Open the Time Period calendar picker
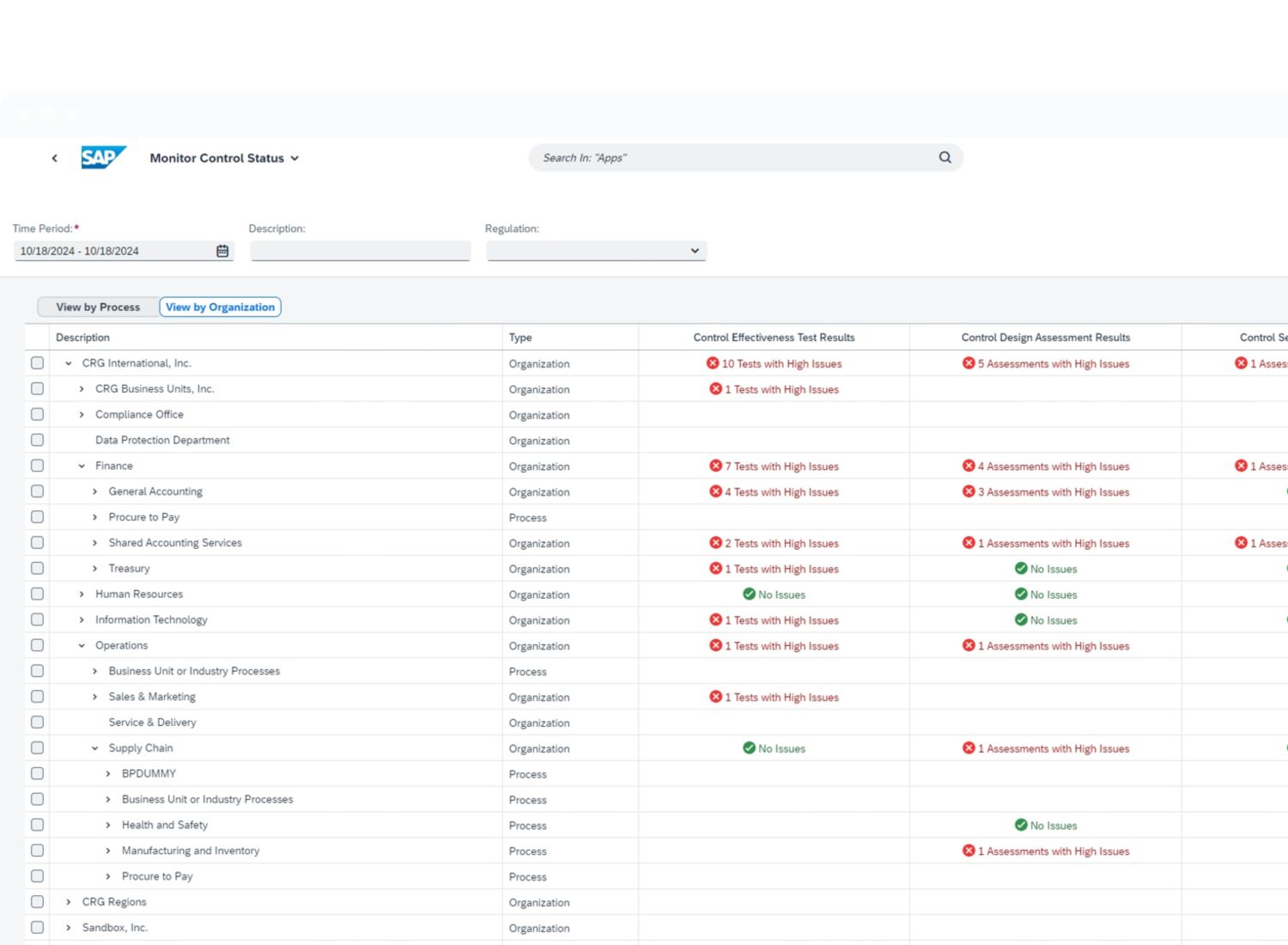The width and height of the screenshot is (1288, 945). coord(222,251)
